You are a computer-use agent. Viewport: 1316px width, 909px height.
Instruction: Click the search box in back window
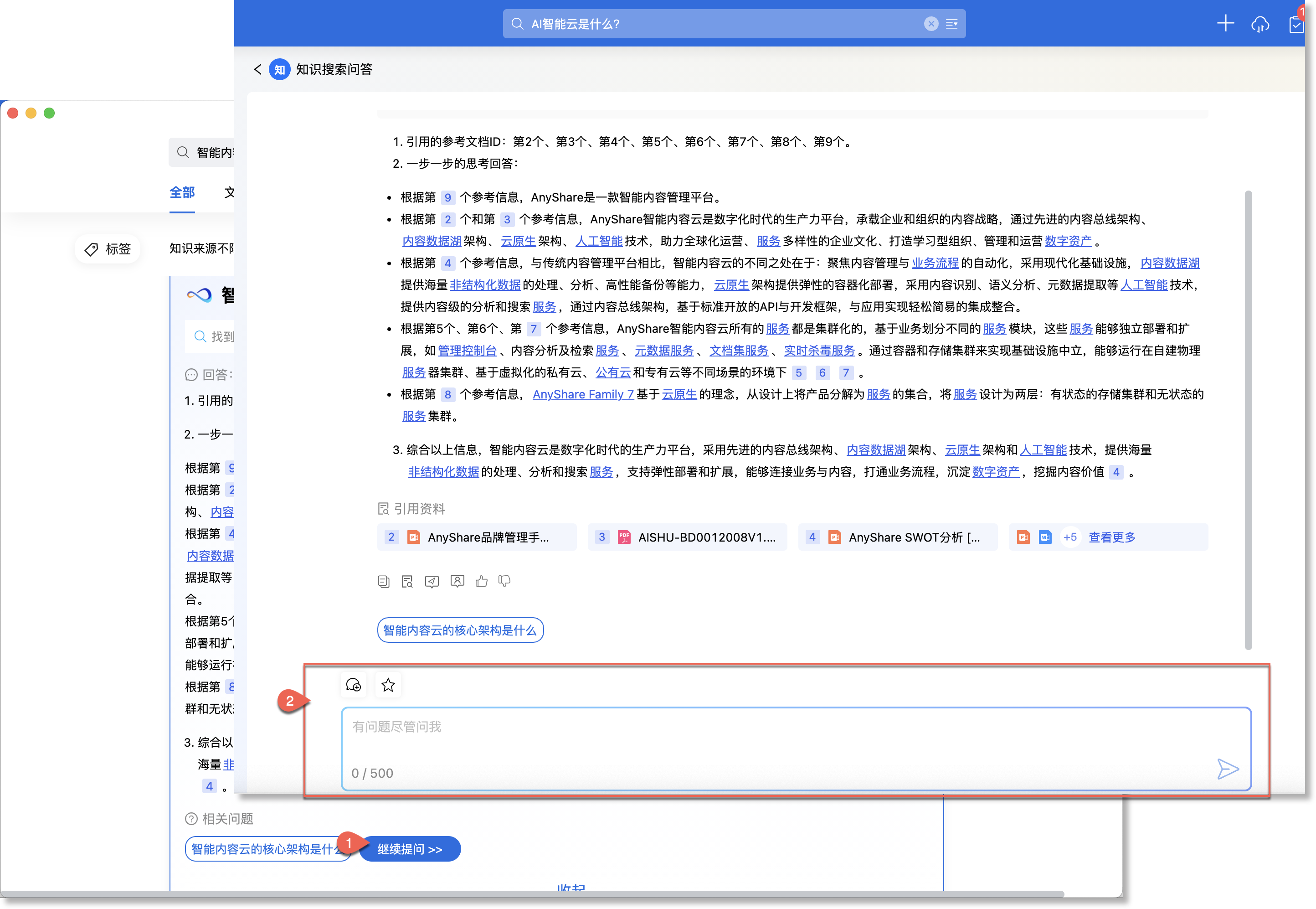pos(202,152)
